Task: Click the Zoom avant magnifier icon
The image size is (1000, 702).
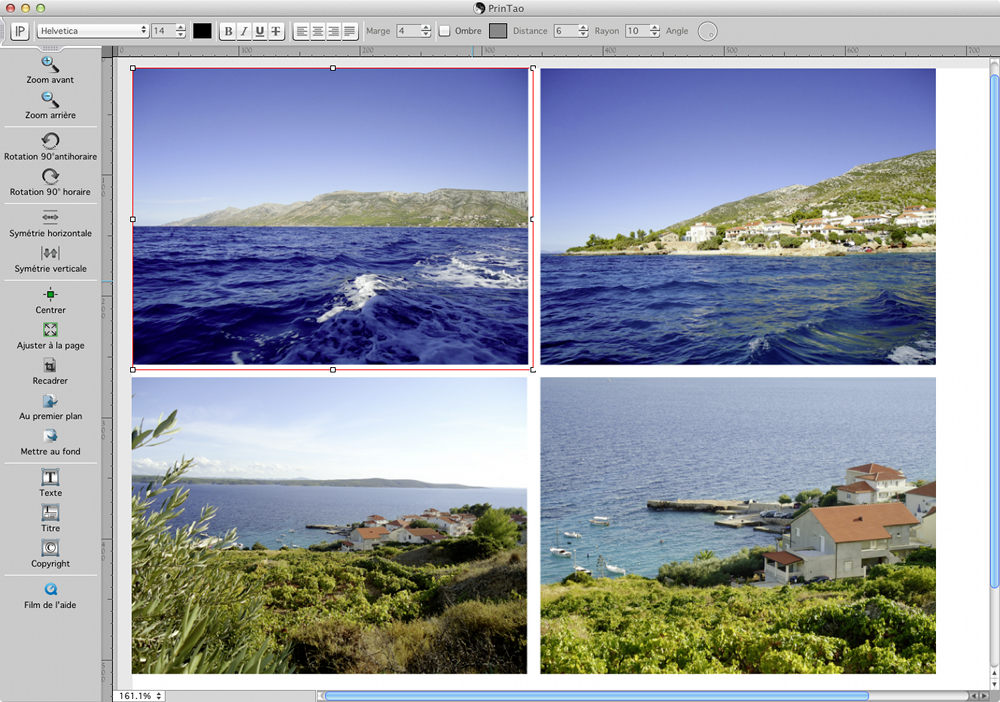Action: click(50, 65)
